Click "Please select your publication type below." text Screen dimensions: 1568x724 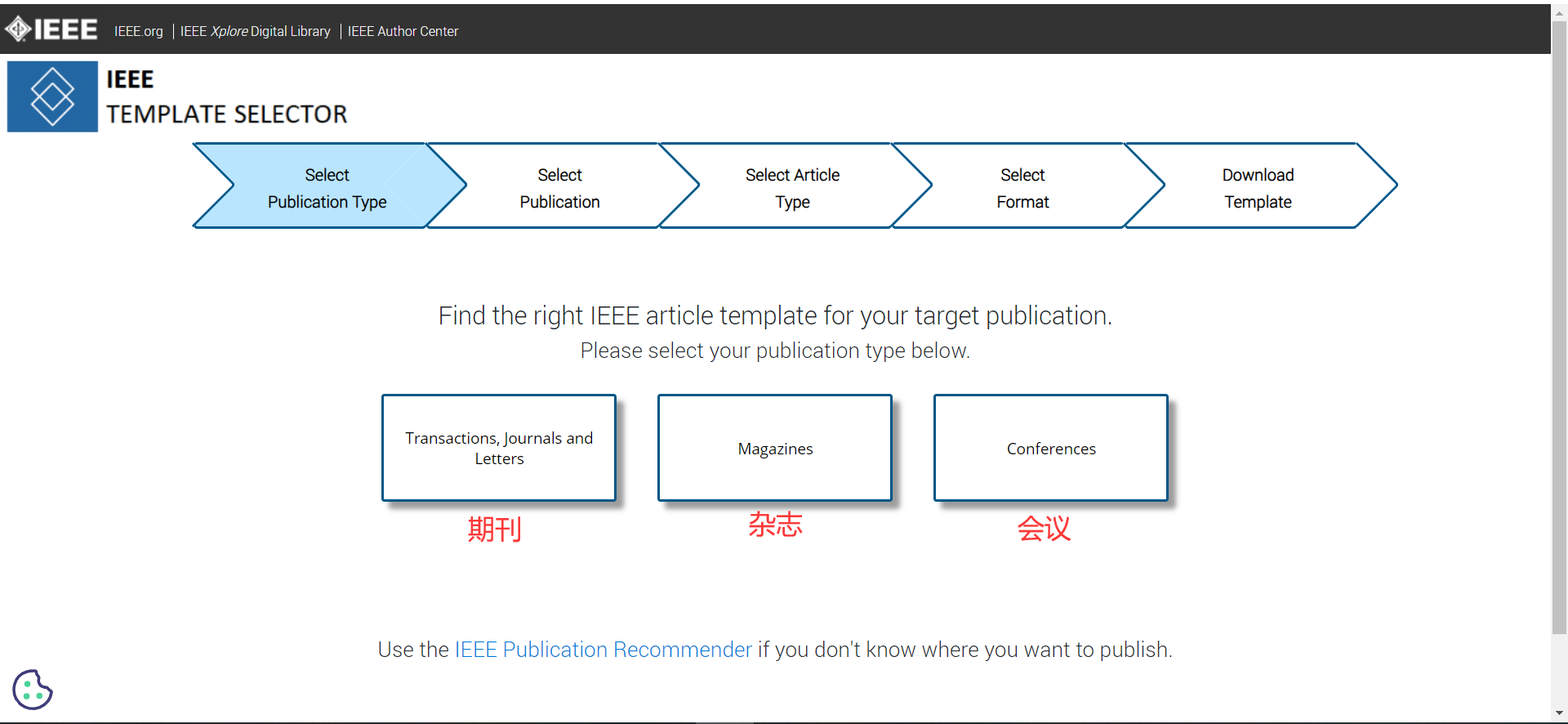tap(775, 351)
